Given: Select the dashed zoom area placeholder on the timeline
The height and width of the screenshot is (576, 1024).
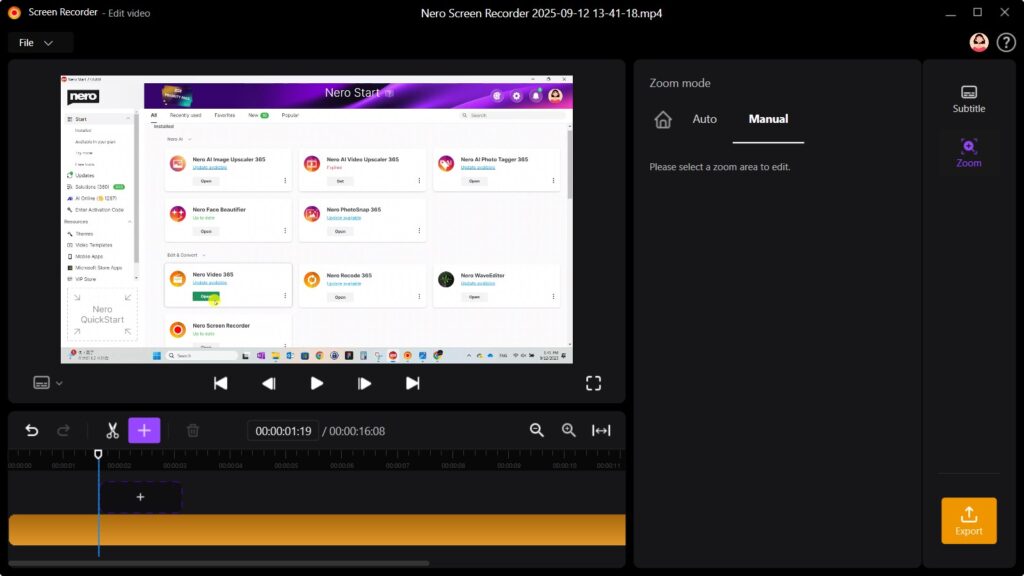Looking at the screenshot, I should (140, 497).
